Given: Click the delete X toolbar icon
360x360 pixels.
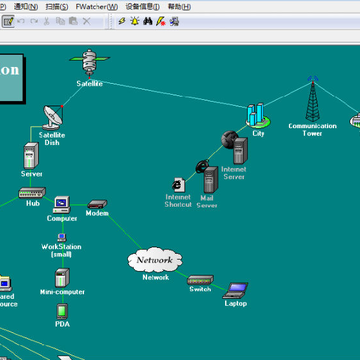Looking at the screenshot, I should click(86, 21).
